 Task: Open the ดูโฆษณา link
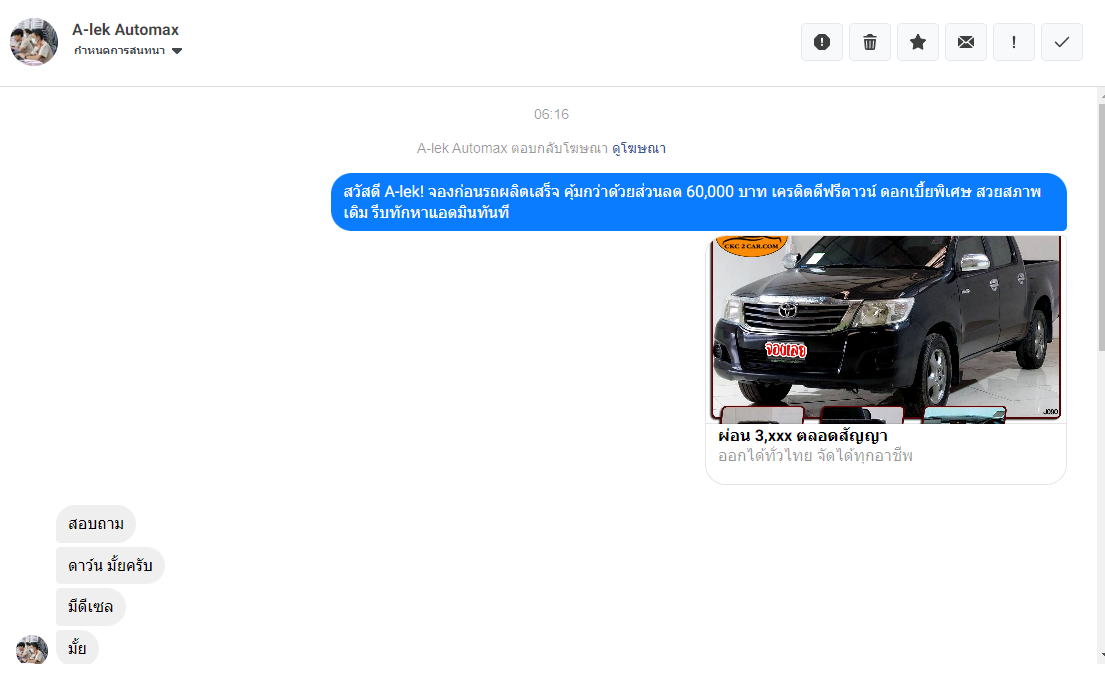click(638, 148)
